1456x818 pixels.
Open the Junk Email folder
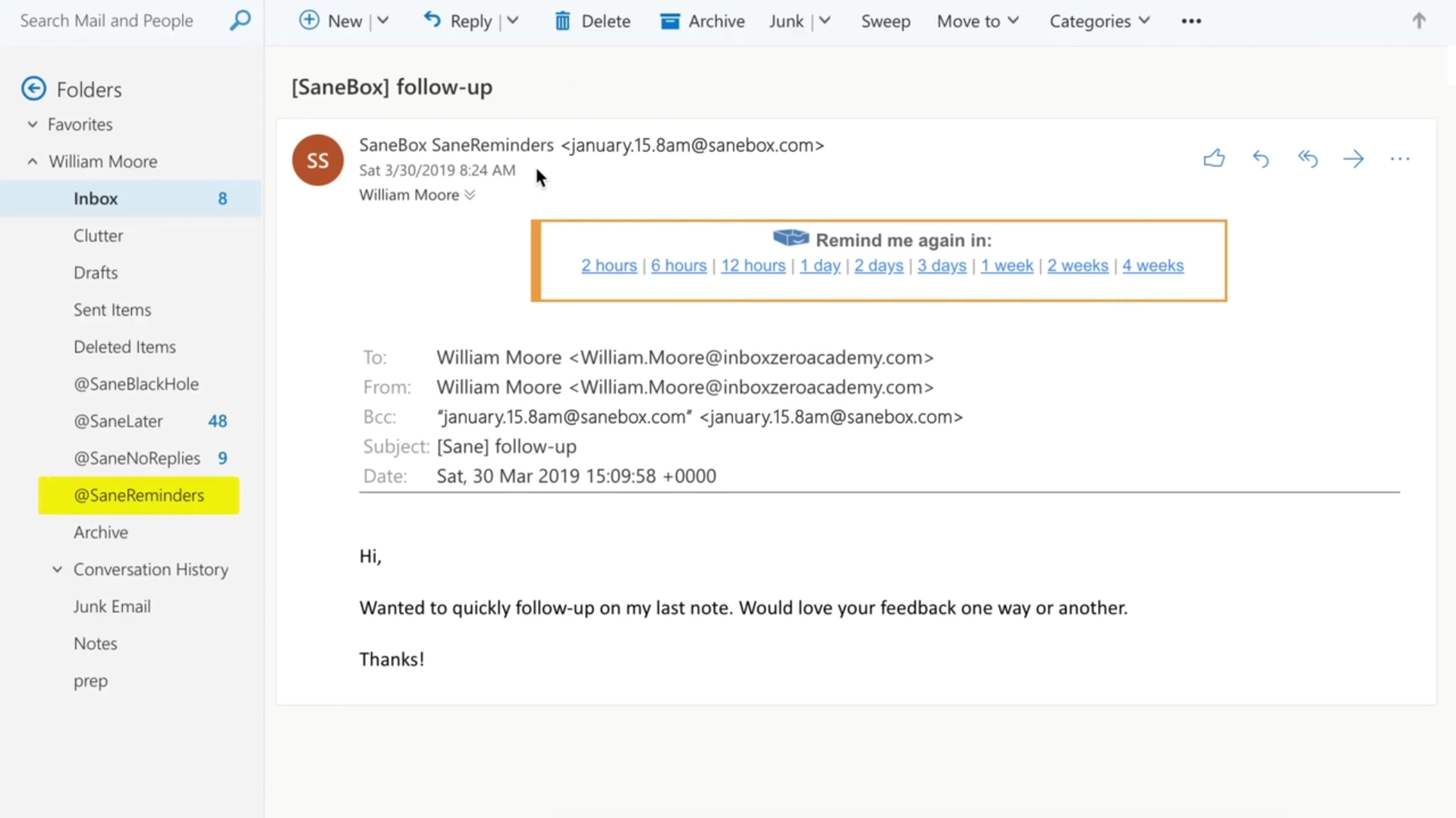[x=112, y=606]
